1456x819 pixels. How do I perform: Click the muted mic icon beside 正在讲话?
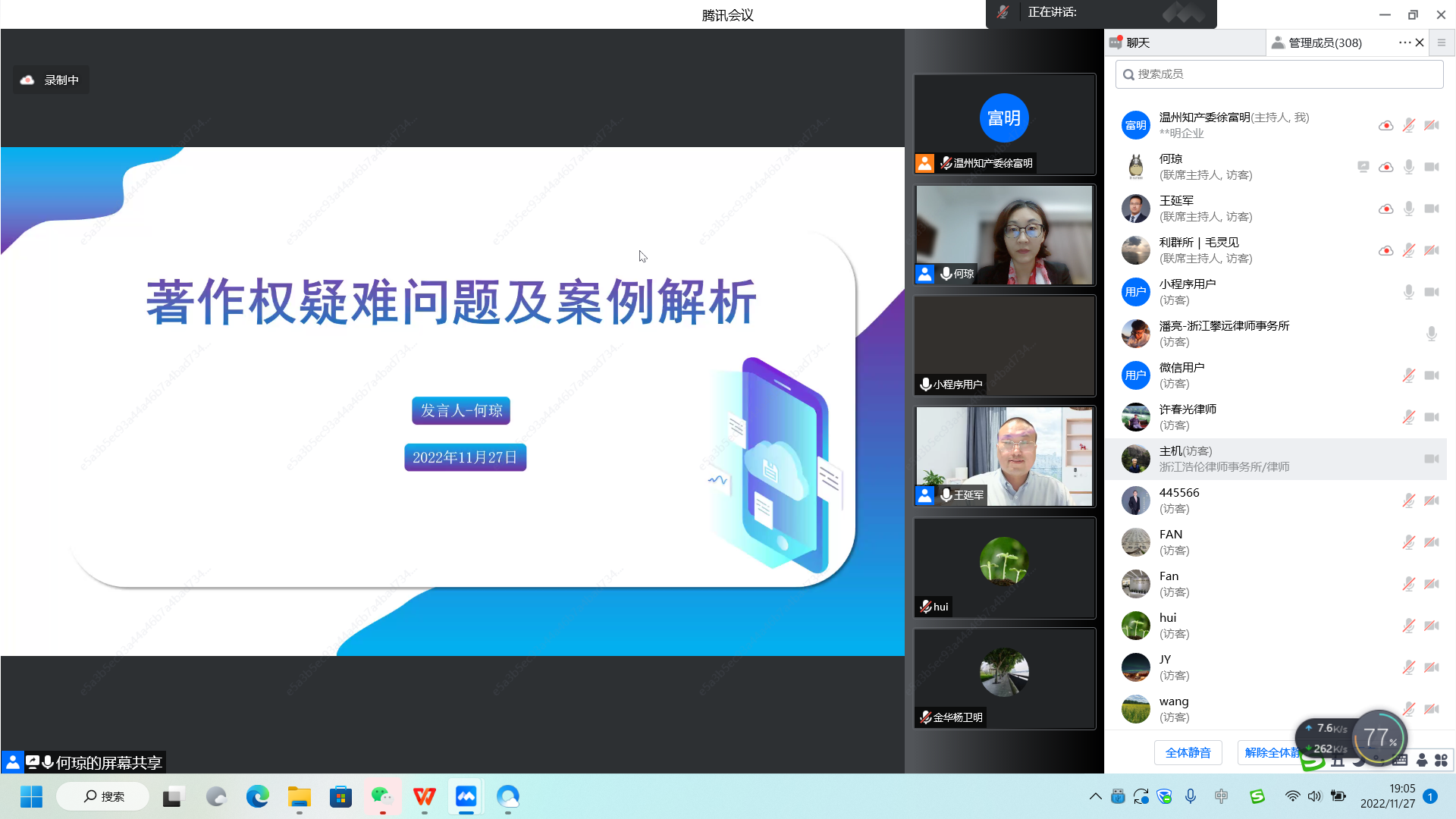1003,12
